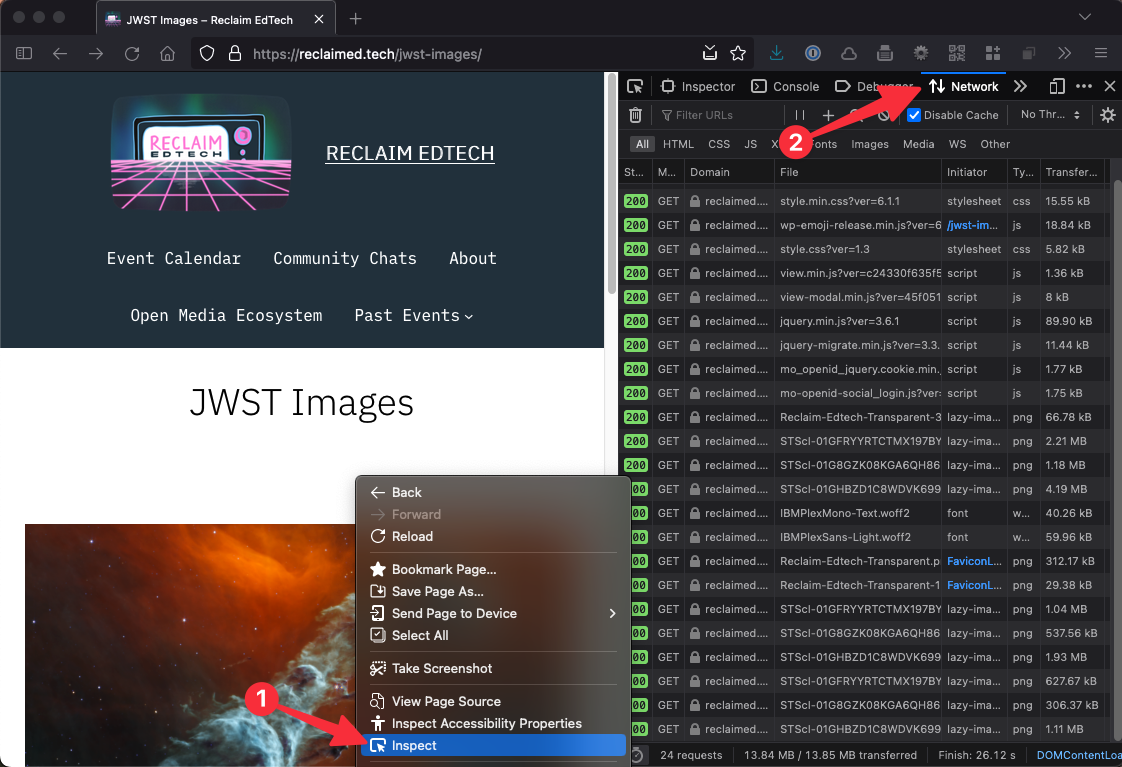Choose Inspect from context menu

click(494, 746)
